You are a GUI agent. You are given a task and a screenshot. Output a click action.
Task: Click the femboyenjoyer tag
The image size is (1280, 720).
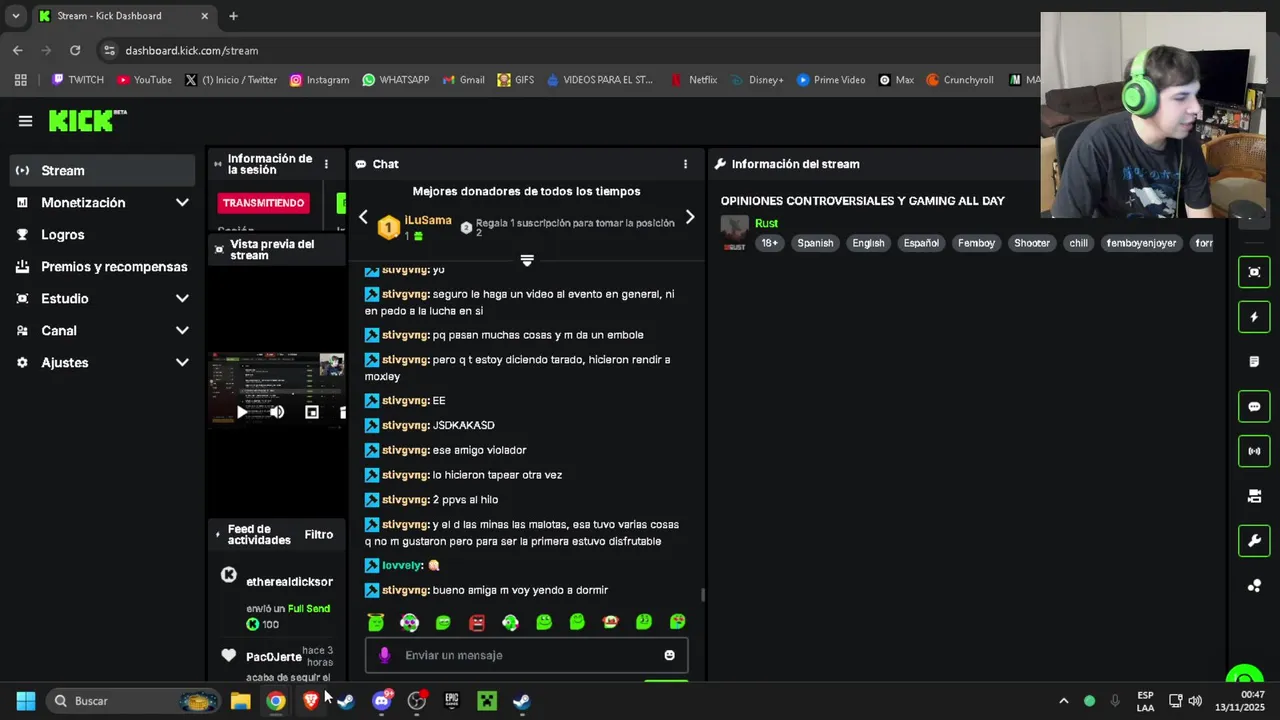(1141, 243)
